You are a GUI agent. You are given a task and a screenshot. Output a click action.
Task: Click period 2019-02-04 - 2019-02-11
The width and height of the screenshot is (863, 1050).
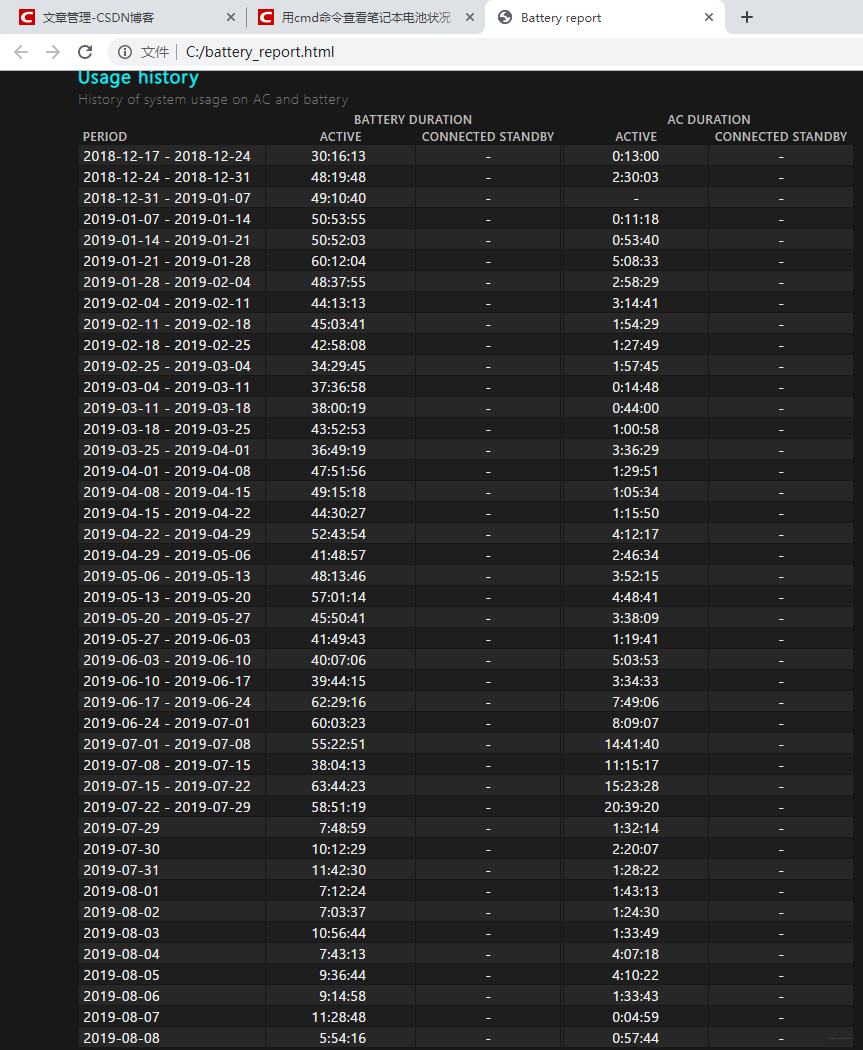click(167, 303)
